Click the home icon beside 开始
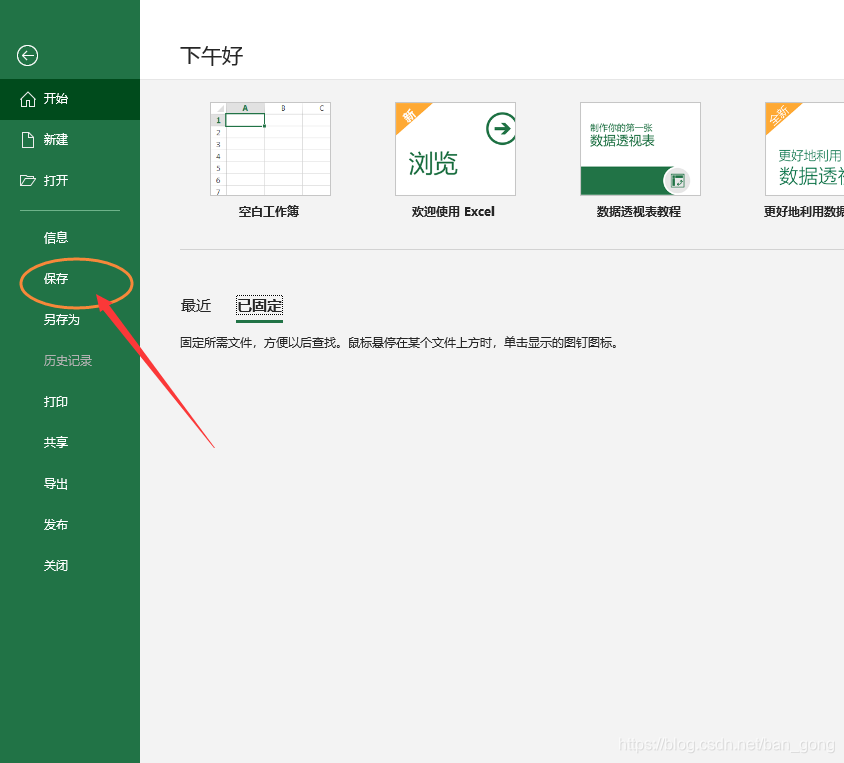 click(28, 99)
